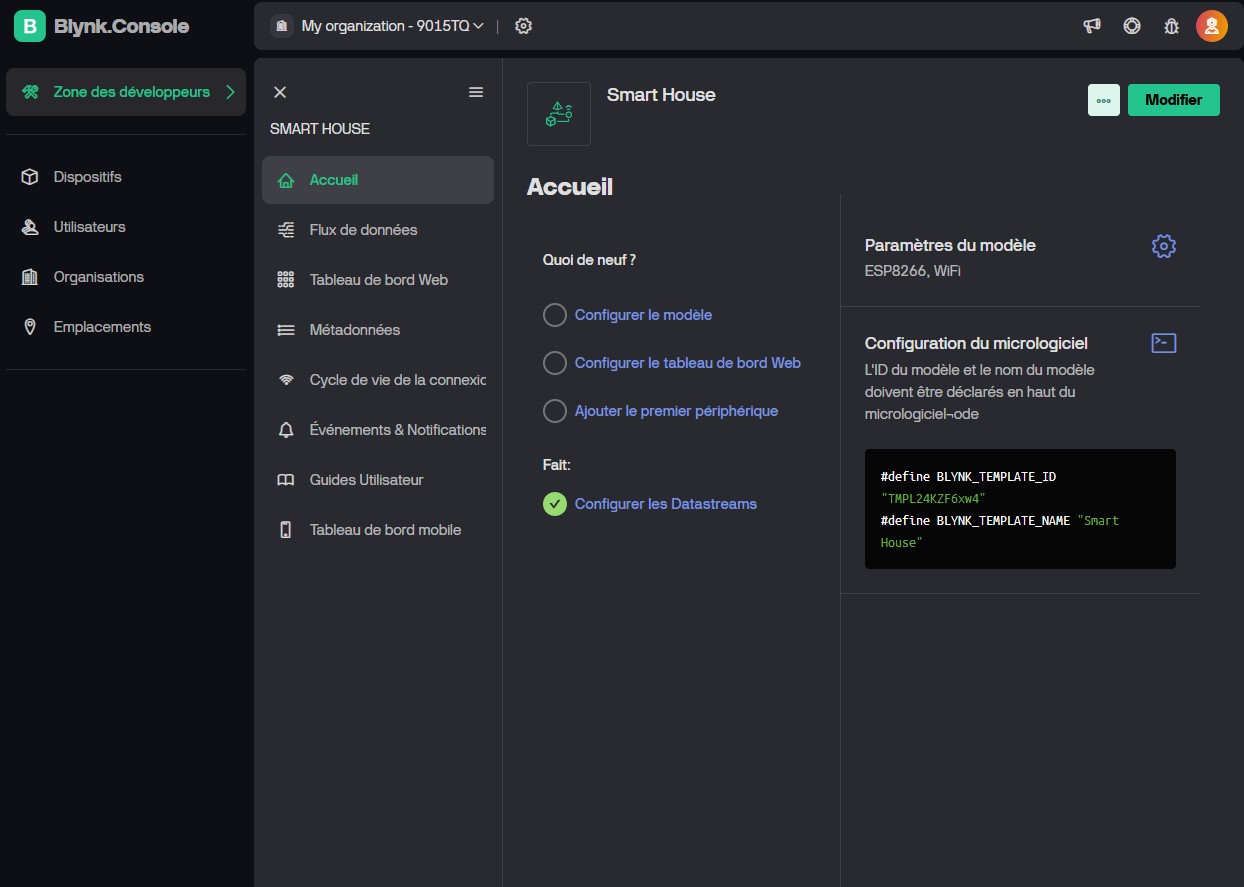
Task: Open announcements megaphone icon
Action: pos(1092,26)
